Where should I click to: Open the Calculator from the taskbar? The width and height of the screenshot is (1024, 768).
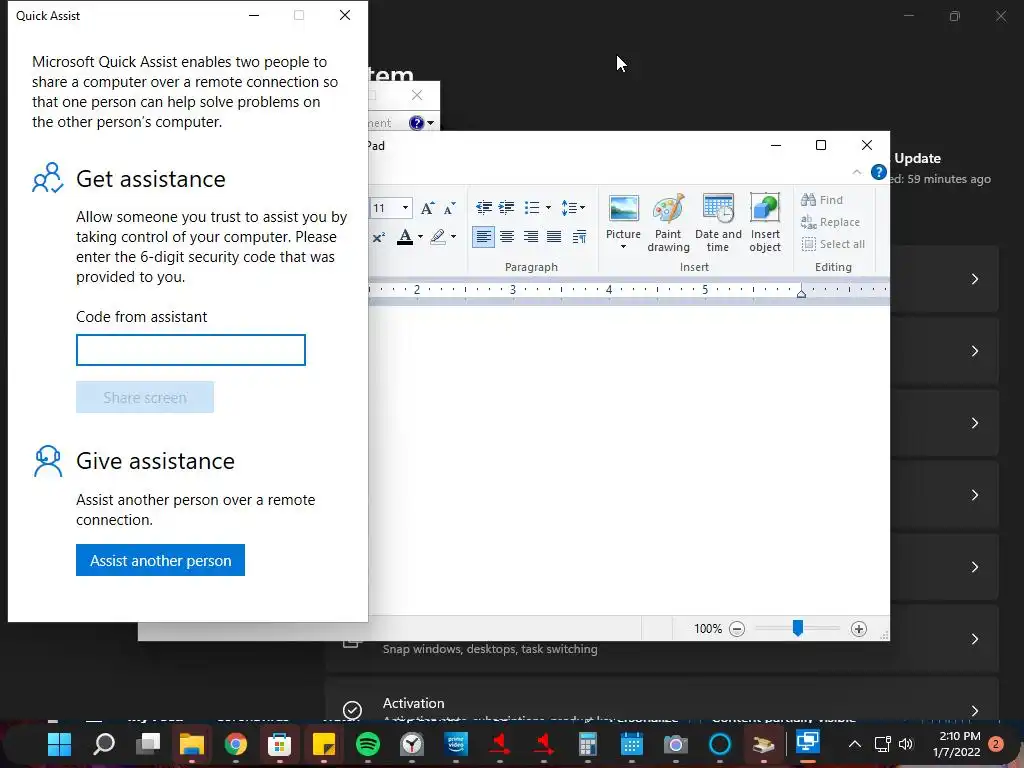coord(587,744)
